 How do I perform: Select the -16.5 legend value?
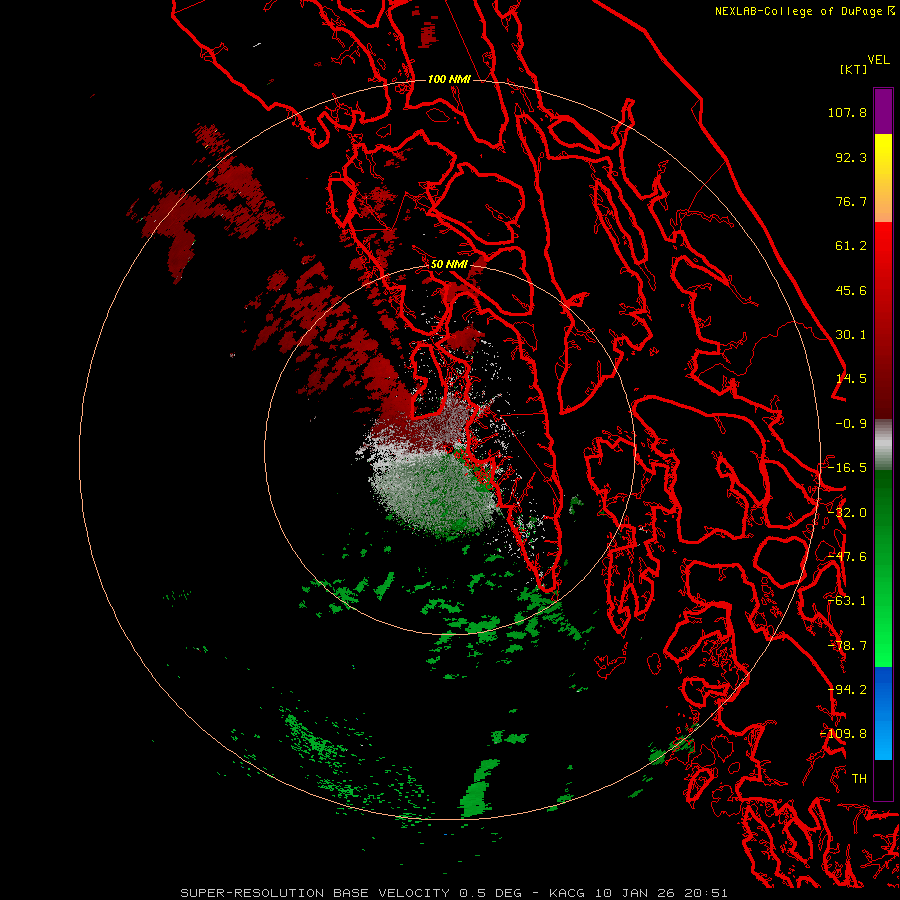click(x=847, y=468)
